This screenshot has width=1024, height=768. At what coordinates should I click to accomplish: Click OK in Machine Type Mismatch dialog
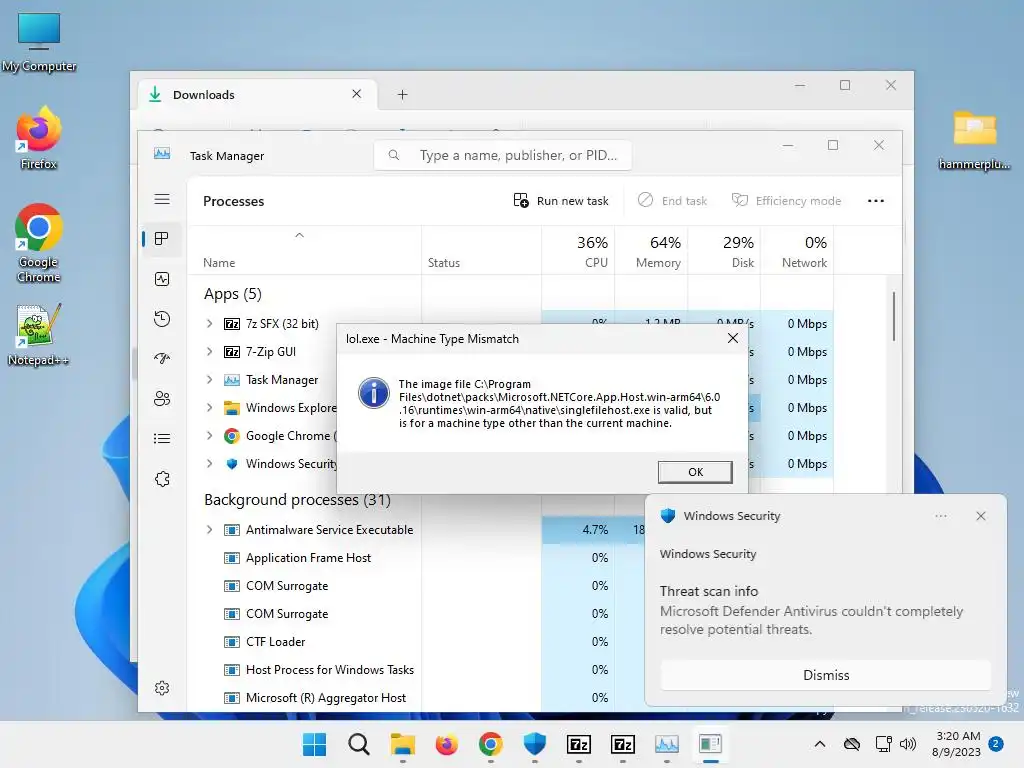pos(695,472)
